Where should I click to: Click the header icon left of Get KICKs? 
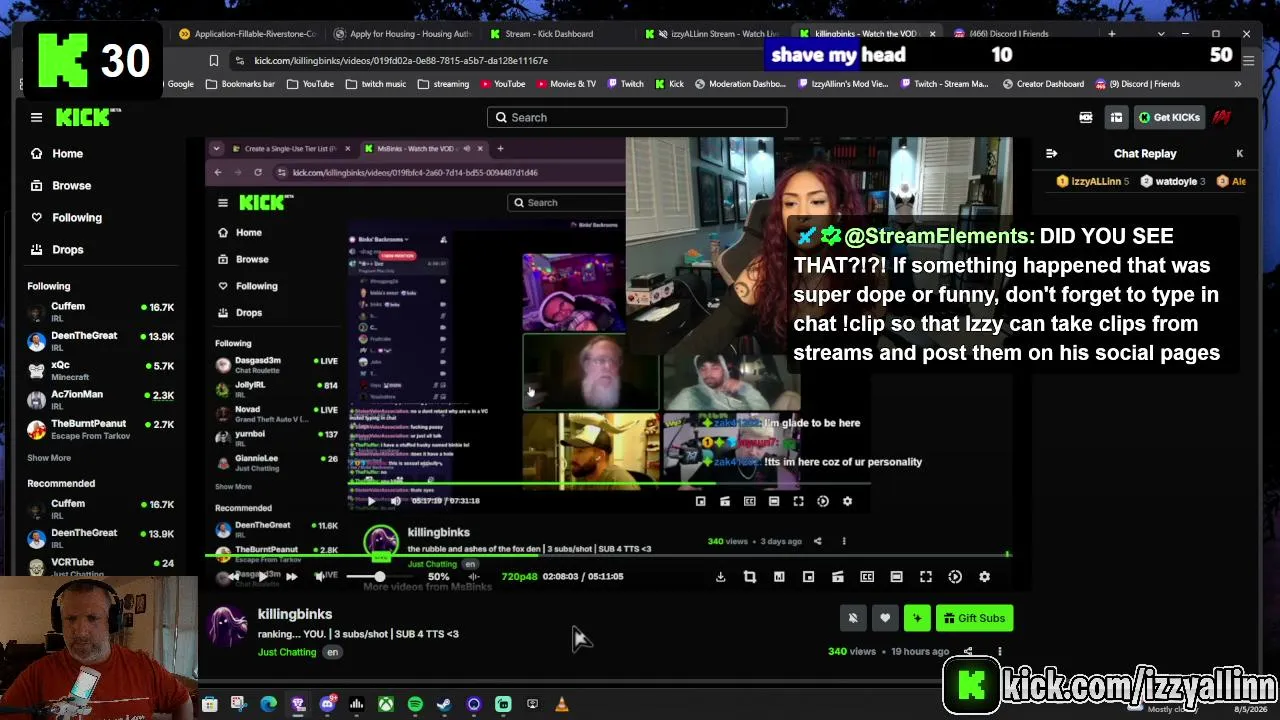[1116, 117]
